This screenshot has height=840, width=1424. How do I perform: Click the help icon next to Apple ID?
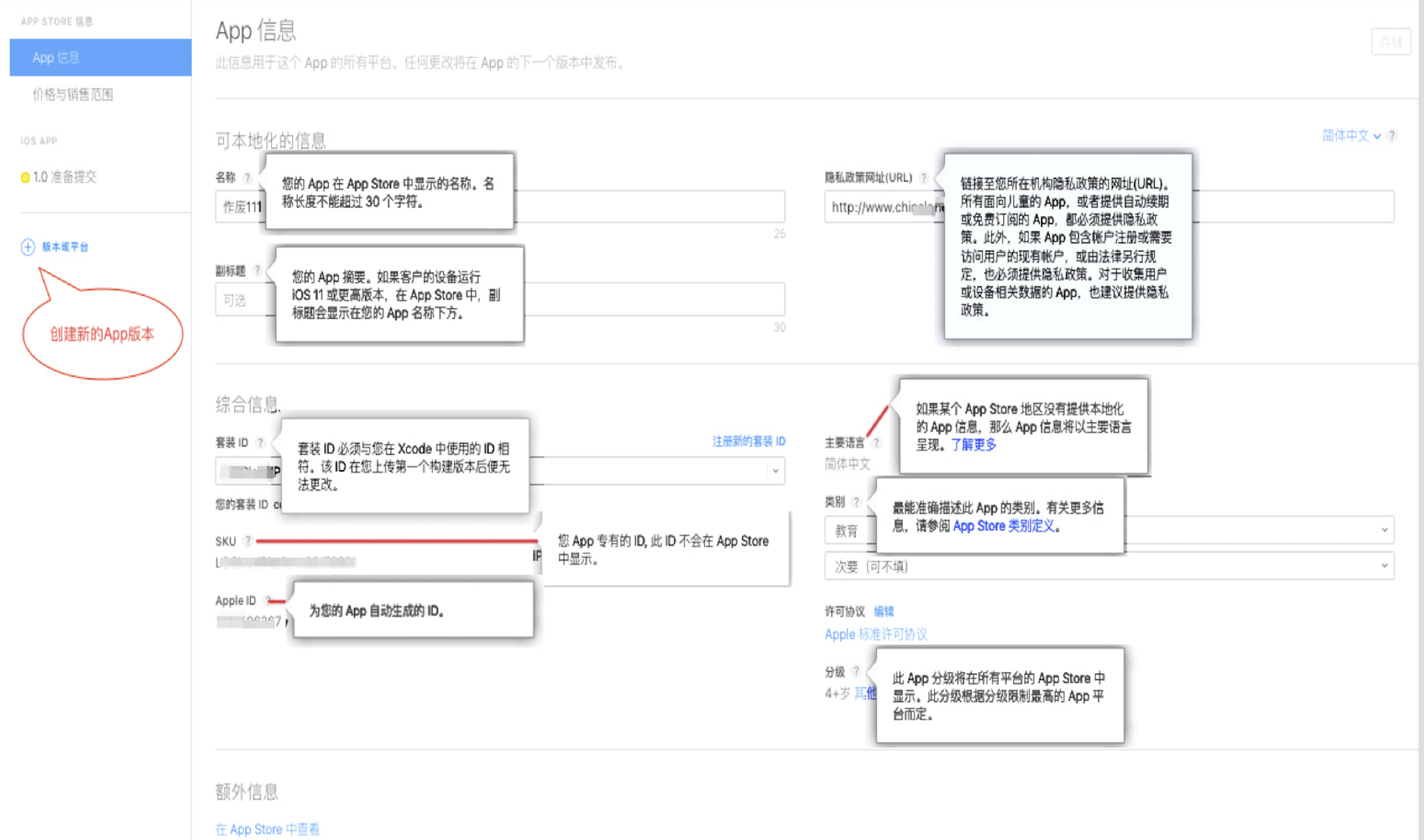pos(267,600)
